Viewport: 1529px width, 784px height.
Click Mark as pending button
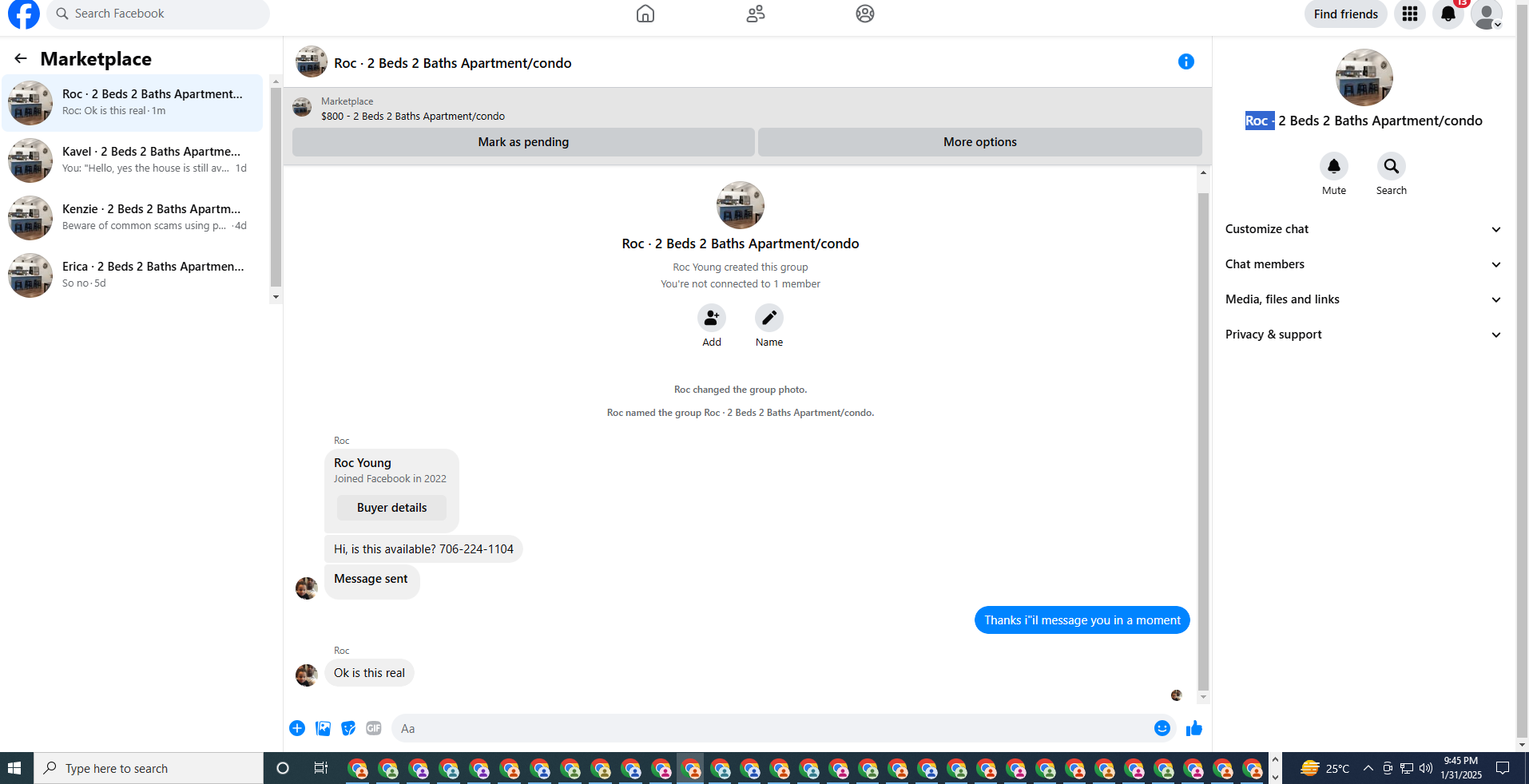click(523, 142)
